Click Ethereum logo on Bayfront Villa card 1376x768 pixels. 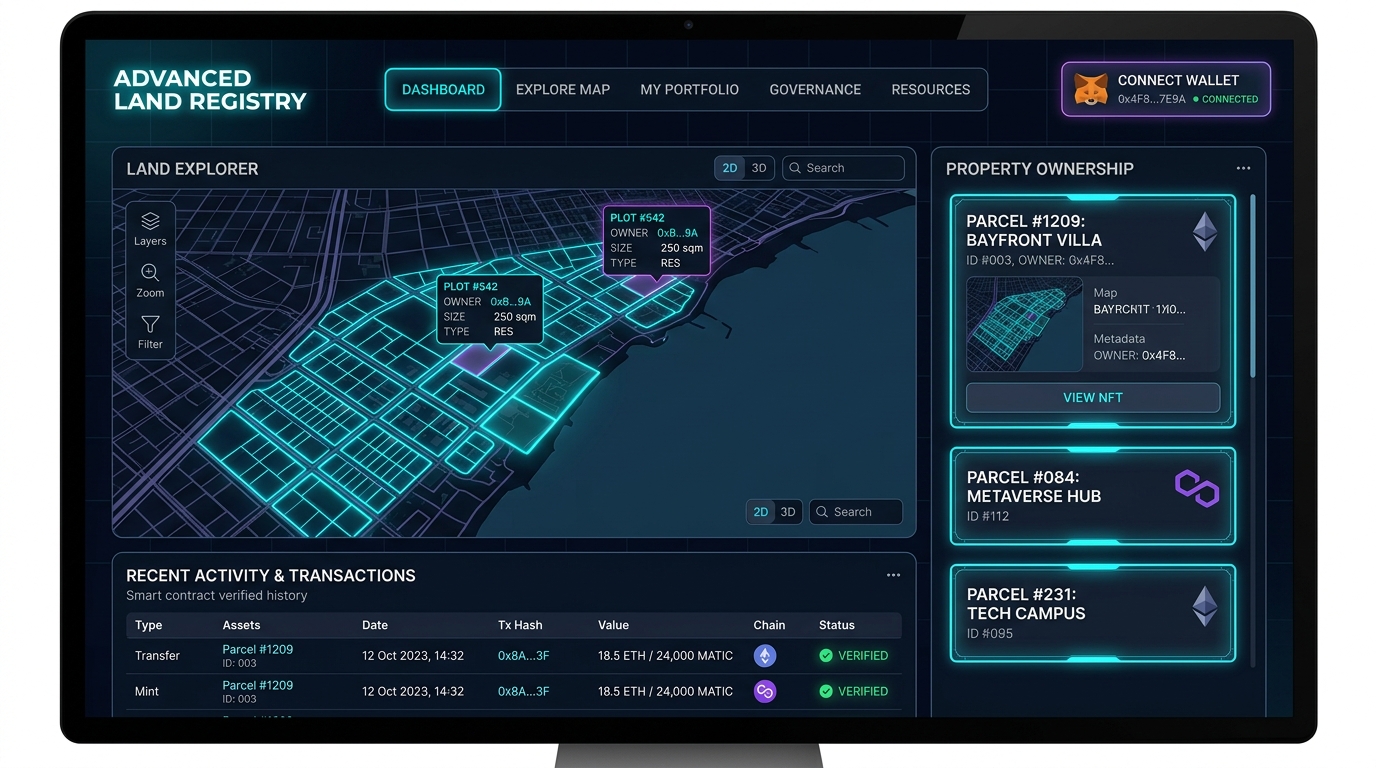point(1205,232)
